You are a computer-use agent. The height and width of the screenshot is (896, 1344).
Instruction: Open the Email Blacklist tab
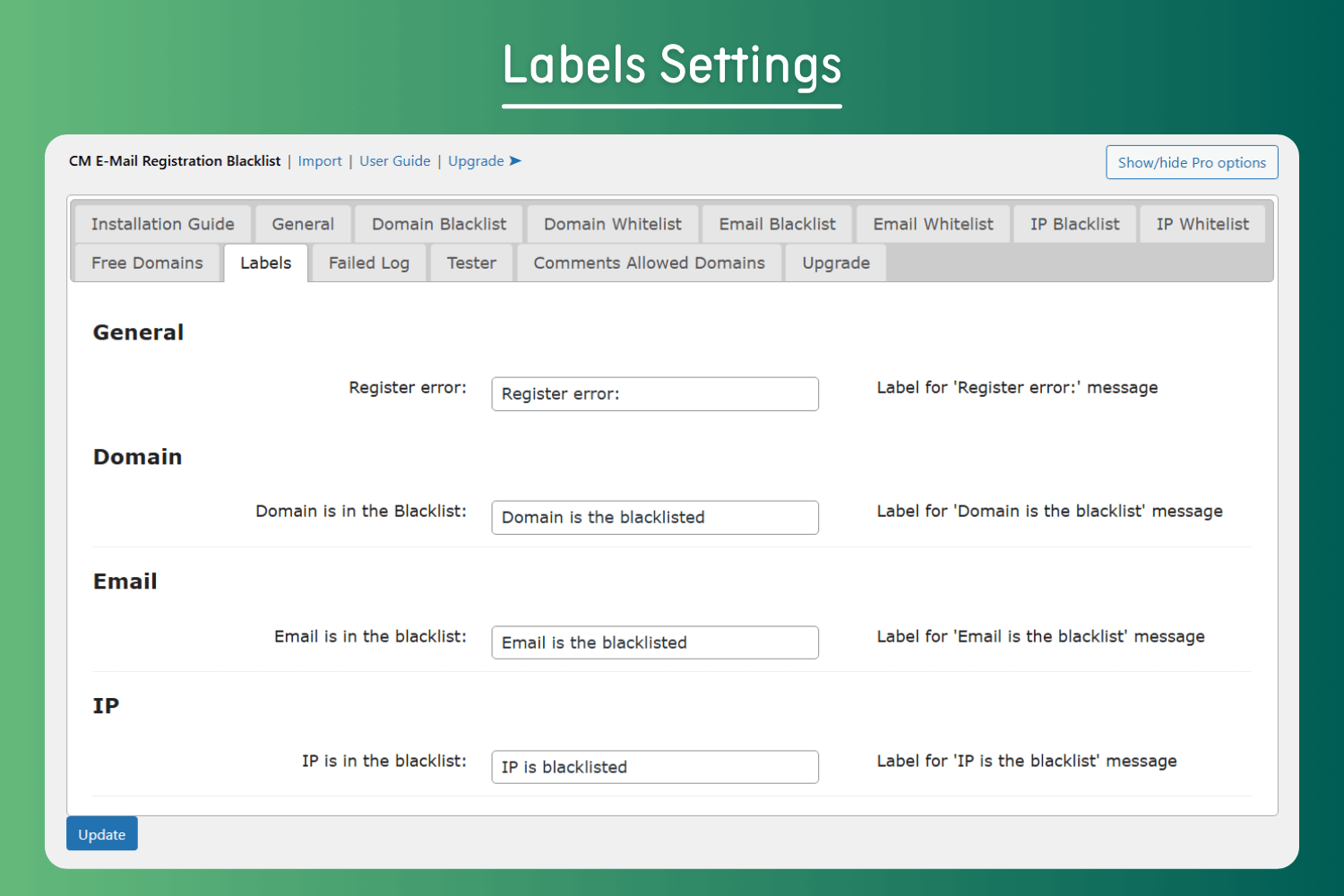click(777, 224)
